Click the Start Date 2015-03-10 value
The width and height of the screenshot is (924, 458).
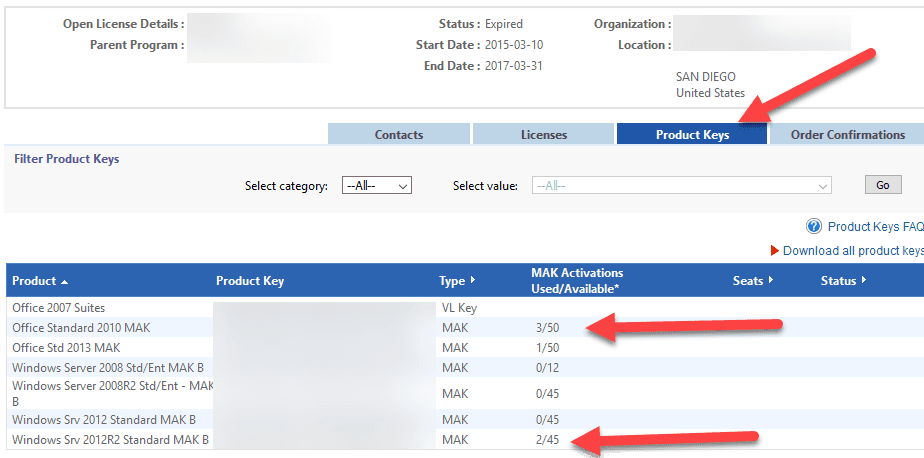click(x=514, y=45)
